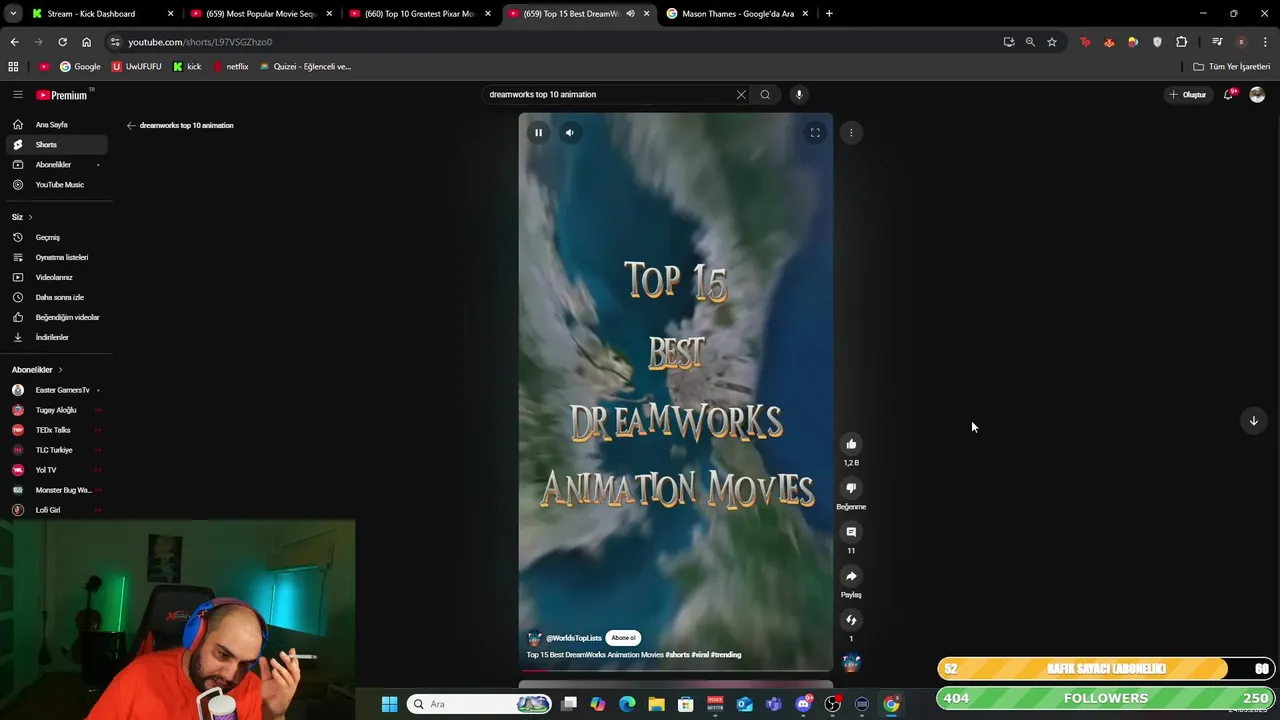
Task: Open Lofi Girl channel subscription
Action: pos(56,510)
